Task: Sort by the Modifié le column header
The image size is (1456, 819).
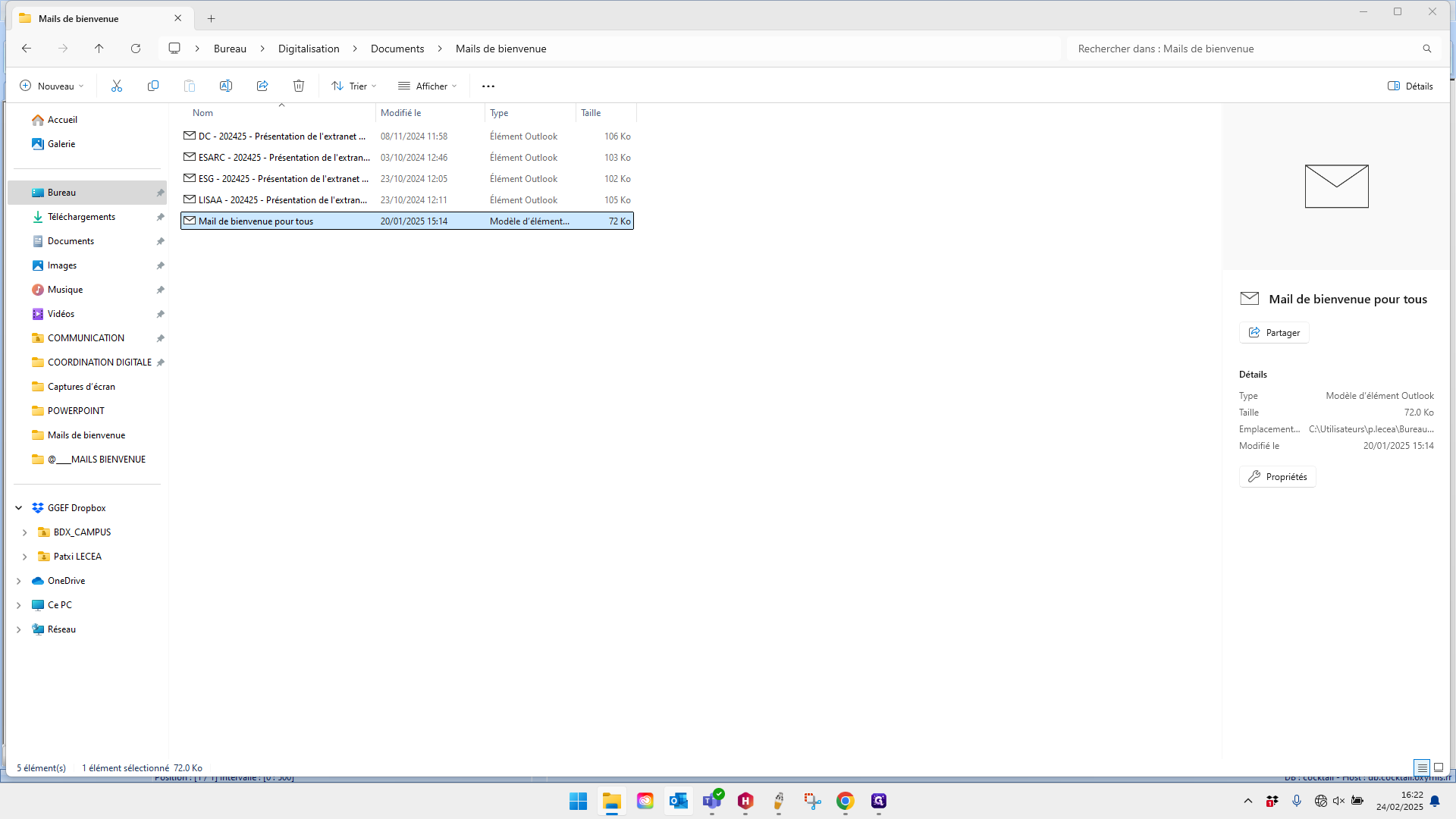Action: click(x=430, y=113)
